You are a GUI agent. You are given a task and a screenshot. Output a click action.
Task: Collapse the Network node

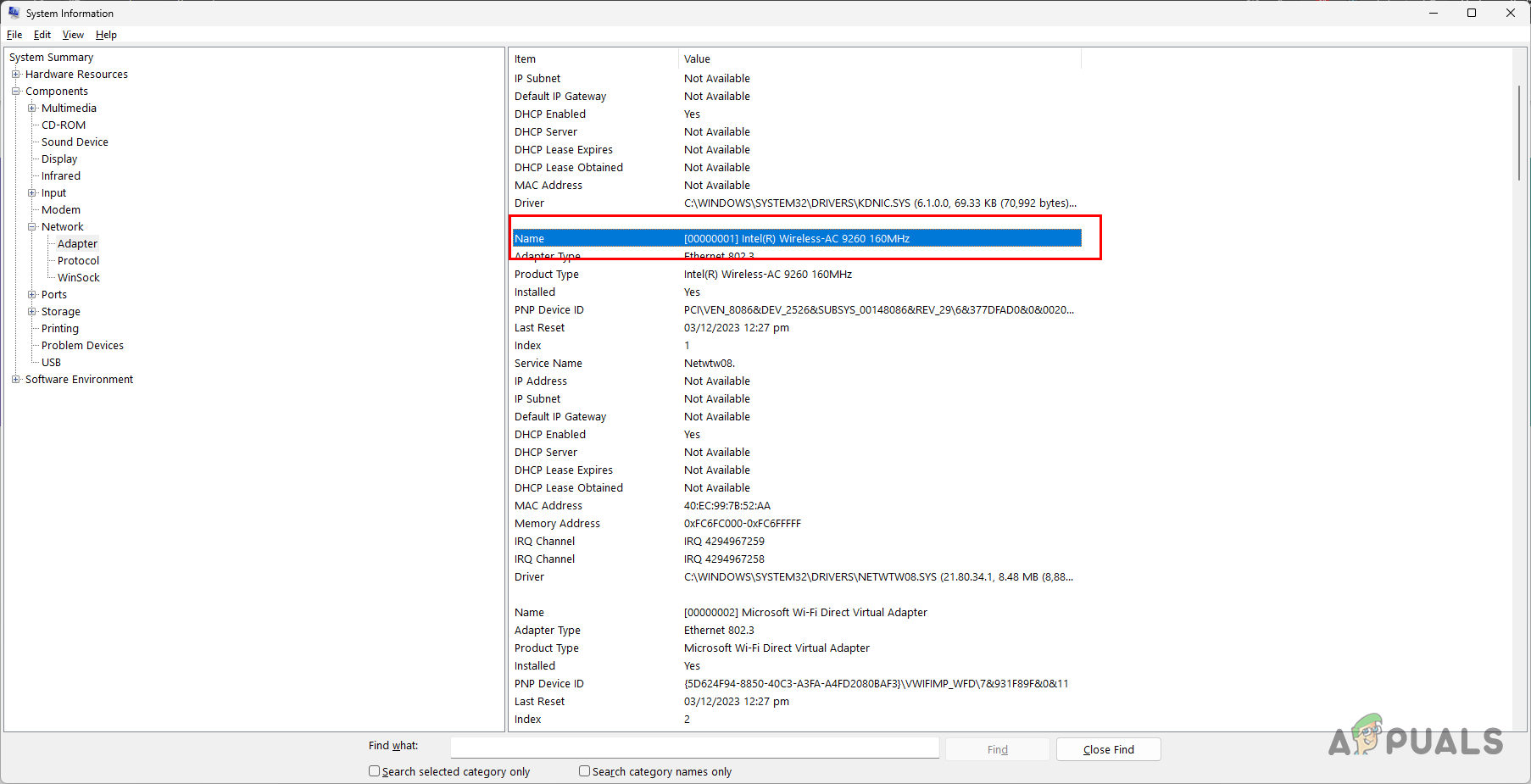point(31,226)
